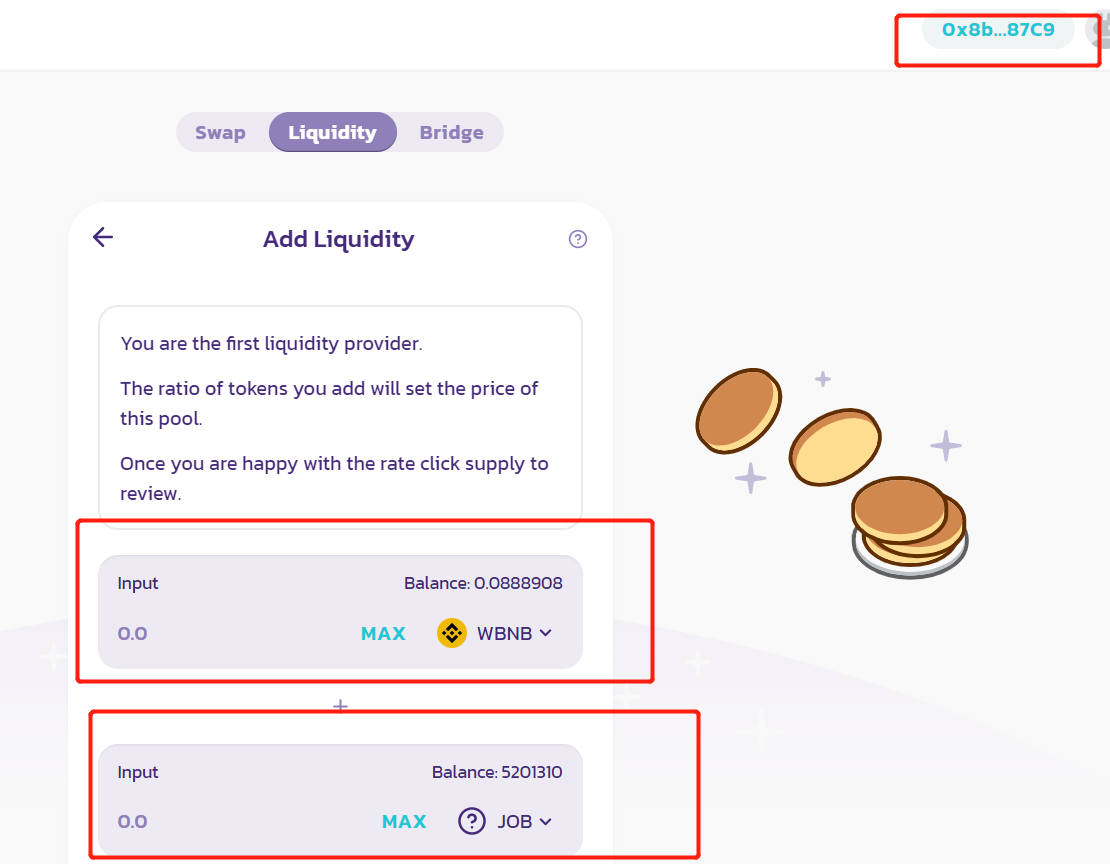Click the first liquidity provider notice card

coord(339,416)
